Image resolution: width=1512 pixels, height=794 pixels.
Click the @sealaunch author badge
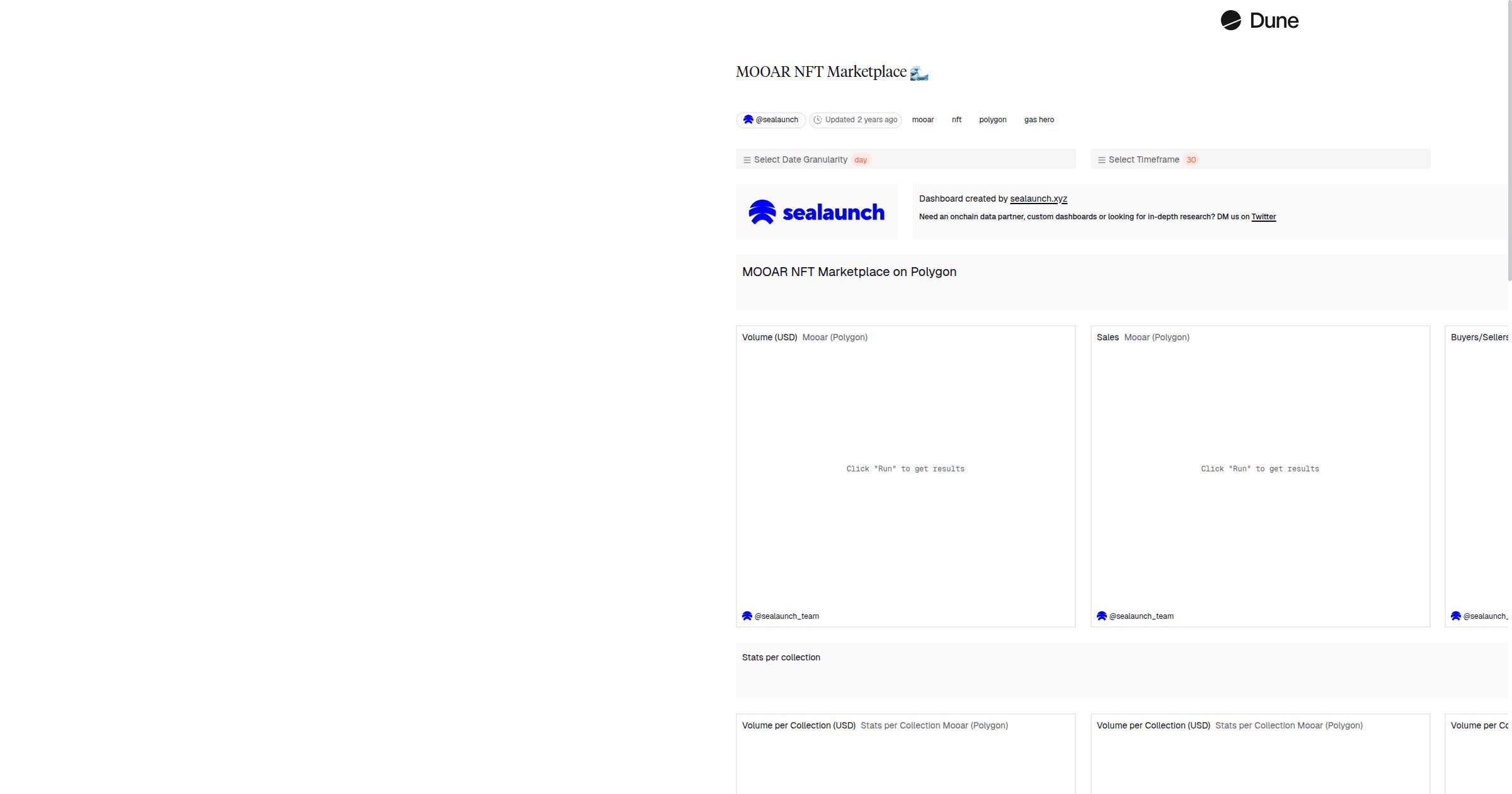[x=771, y=120]
